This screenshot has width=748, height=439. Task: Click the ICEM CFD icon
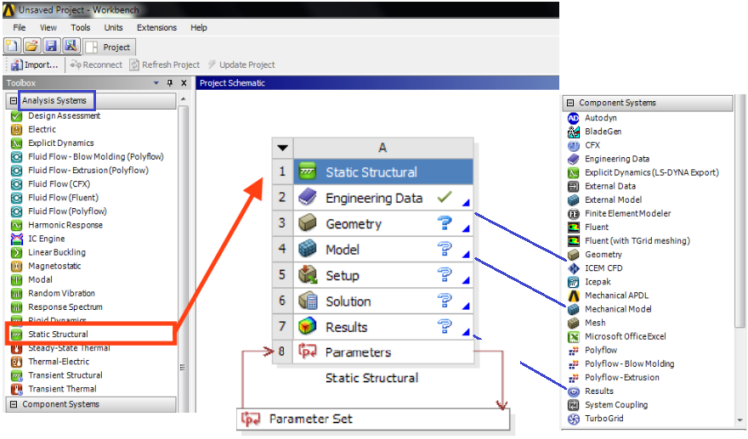click(573, 268)
